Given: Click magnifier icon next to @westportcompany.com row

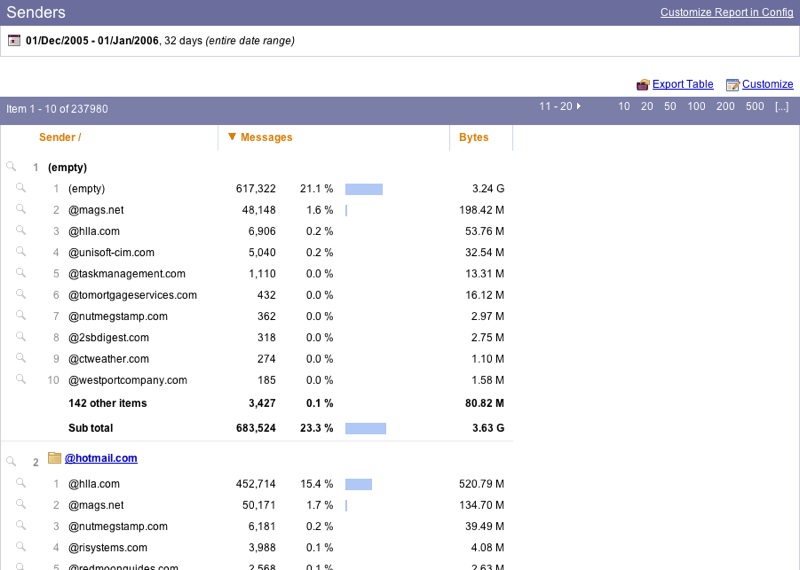Looking at the screenshot, I should pyautogui.click(x=20, y=379).
